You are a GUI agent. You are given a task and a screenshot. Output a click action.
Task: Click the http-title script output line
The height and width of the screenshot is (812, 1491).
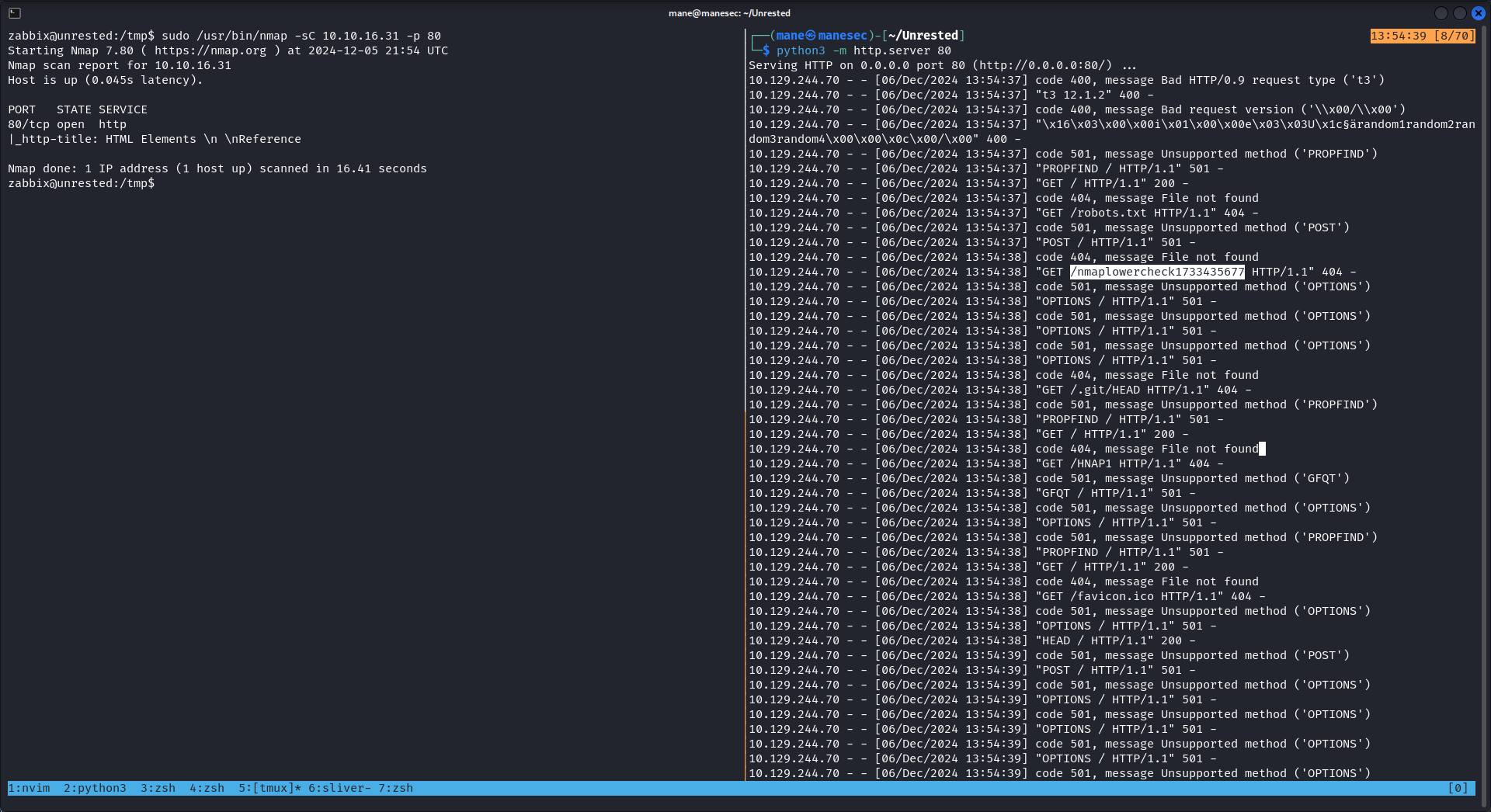click(x=155, y=139)
